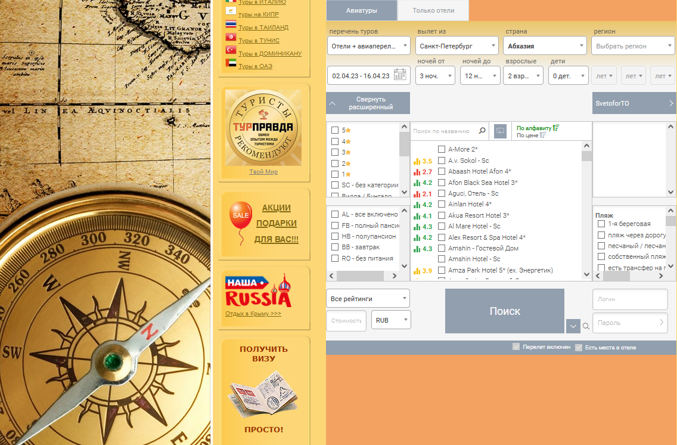Click meal options horizontal scrollbar

point(363,275)
